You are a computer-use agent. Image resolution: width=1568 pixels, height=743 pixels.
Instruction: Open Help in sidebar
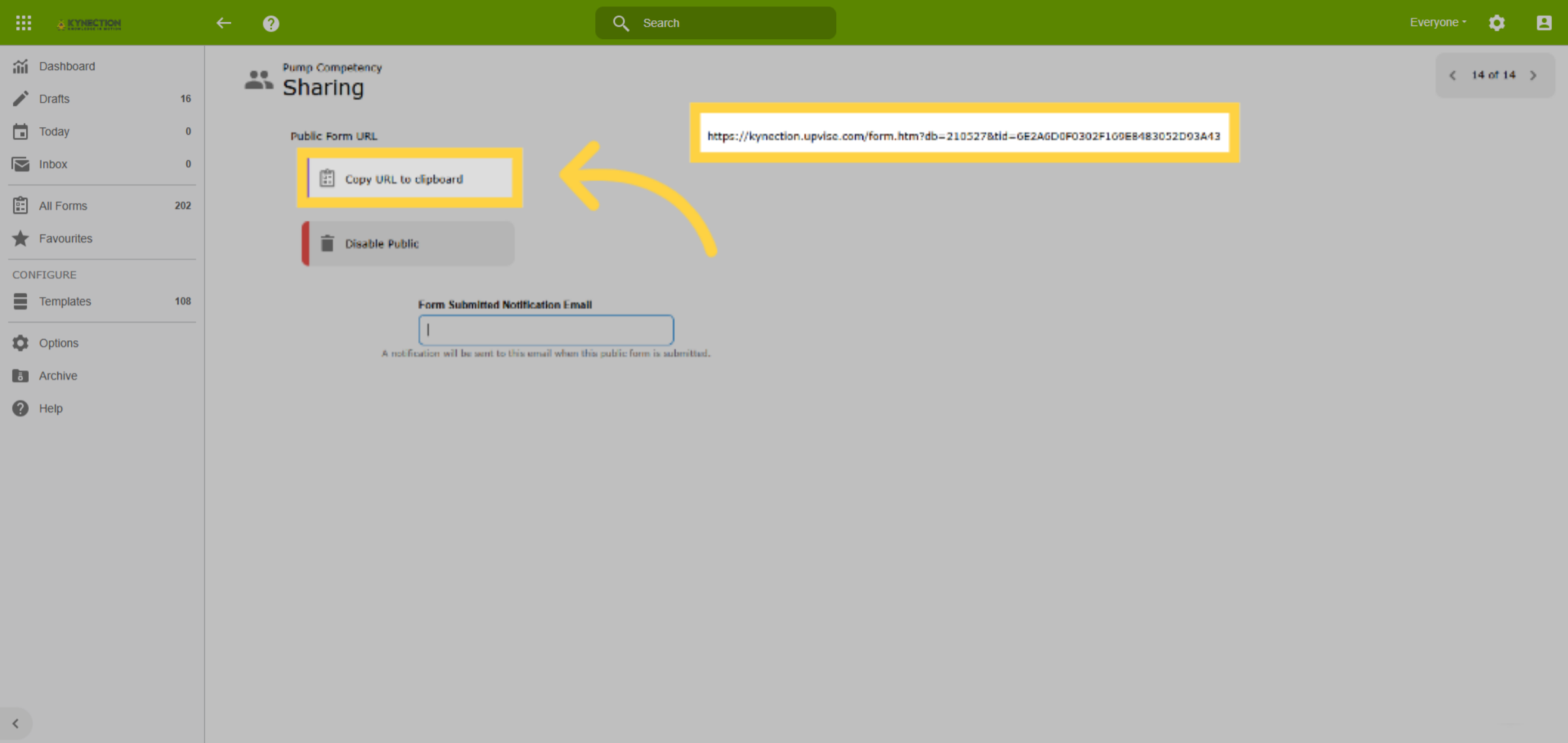102,408
